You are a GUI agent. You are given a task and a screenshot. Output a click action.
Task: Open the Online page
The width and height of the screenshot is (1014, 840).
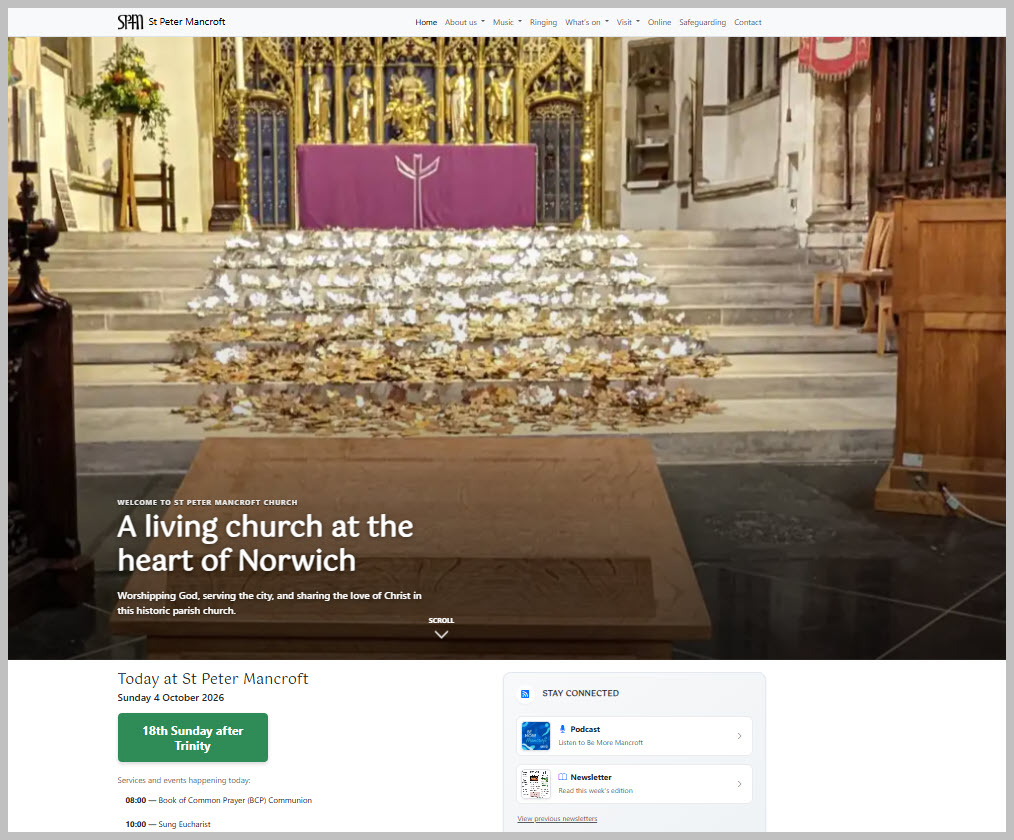pos(659,22)
